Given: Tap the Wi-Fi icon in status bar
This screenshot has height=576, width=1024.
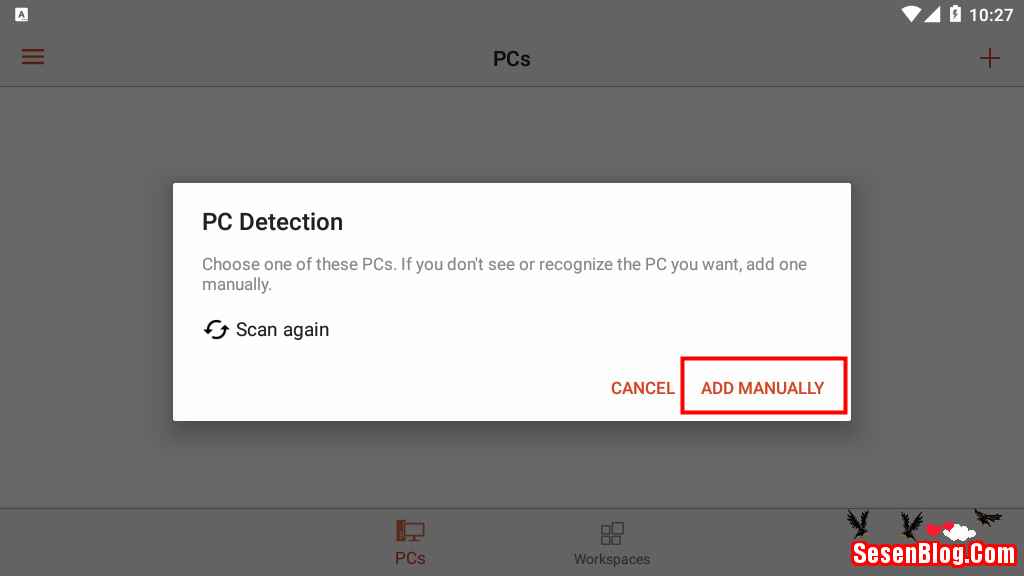Looking at the screenshot, I should (910, 14).
